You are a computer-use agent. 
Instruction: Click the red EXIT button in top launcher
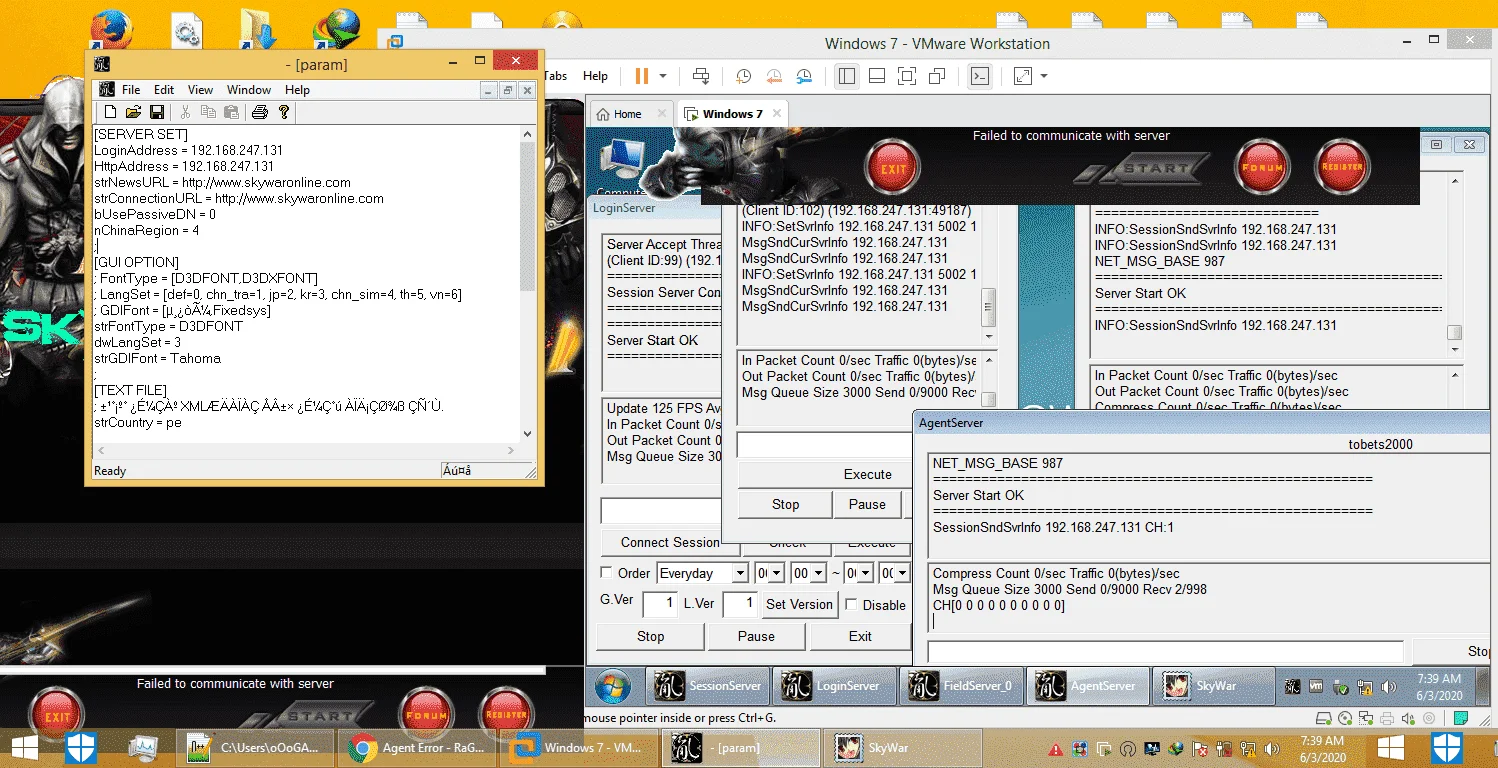tap(892, 168)
